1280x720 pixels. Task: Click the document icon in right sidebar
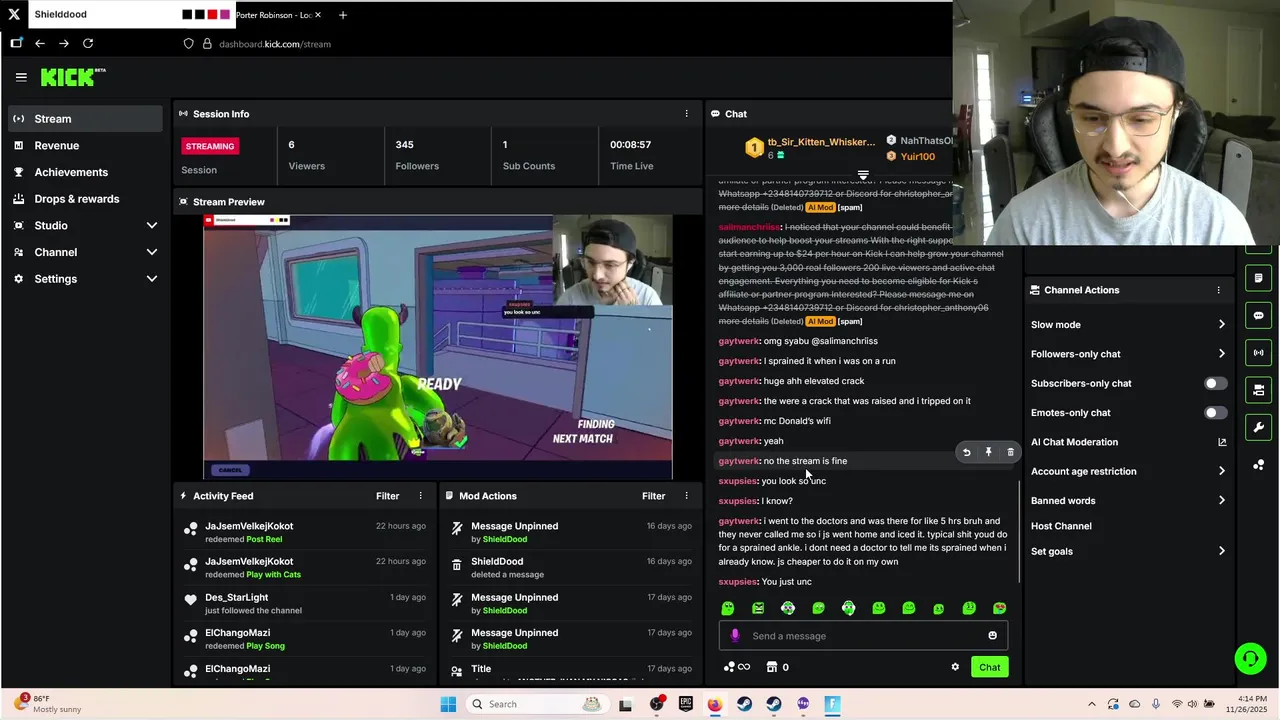1258,278
